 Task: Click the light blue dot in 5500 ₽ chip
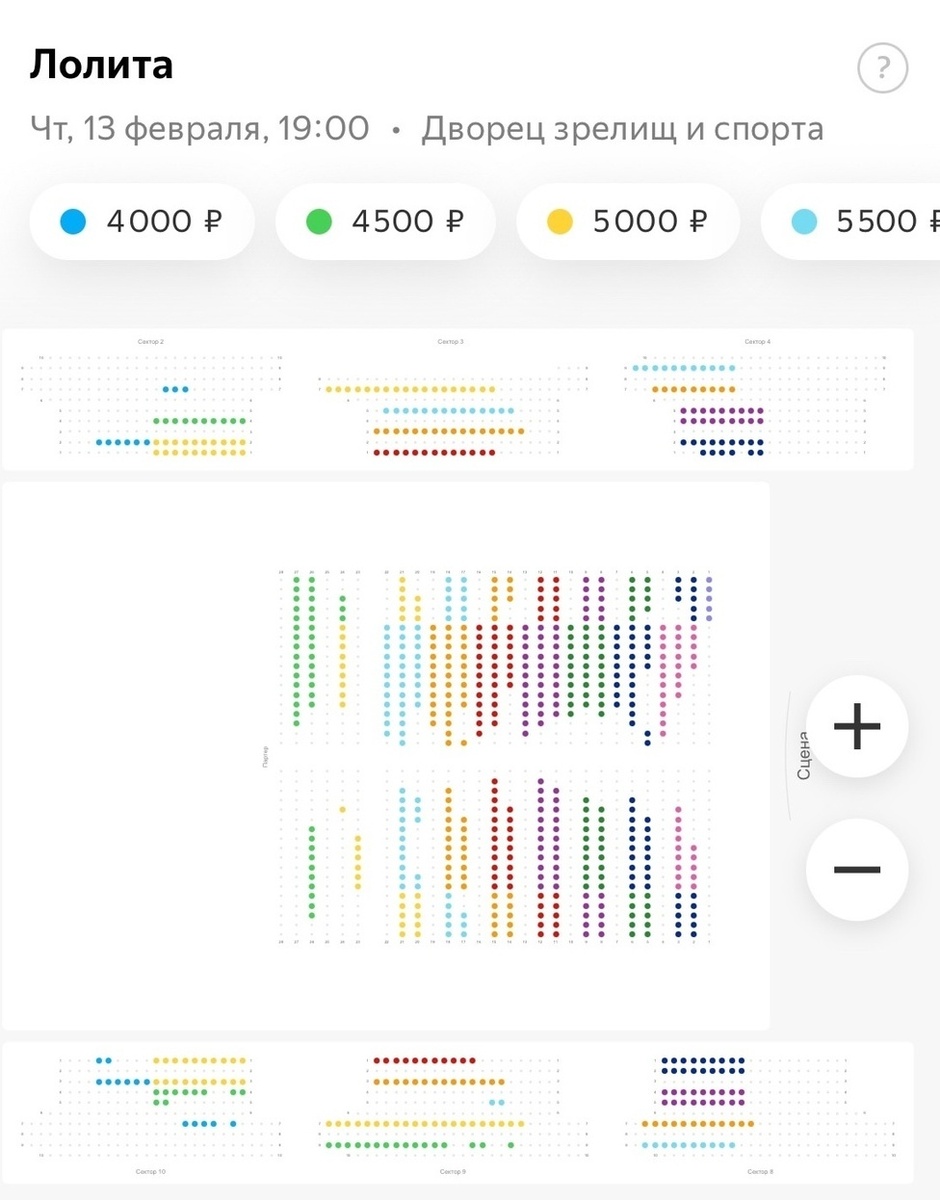804,221
